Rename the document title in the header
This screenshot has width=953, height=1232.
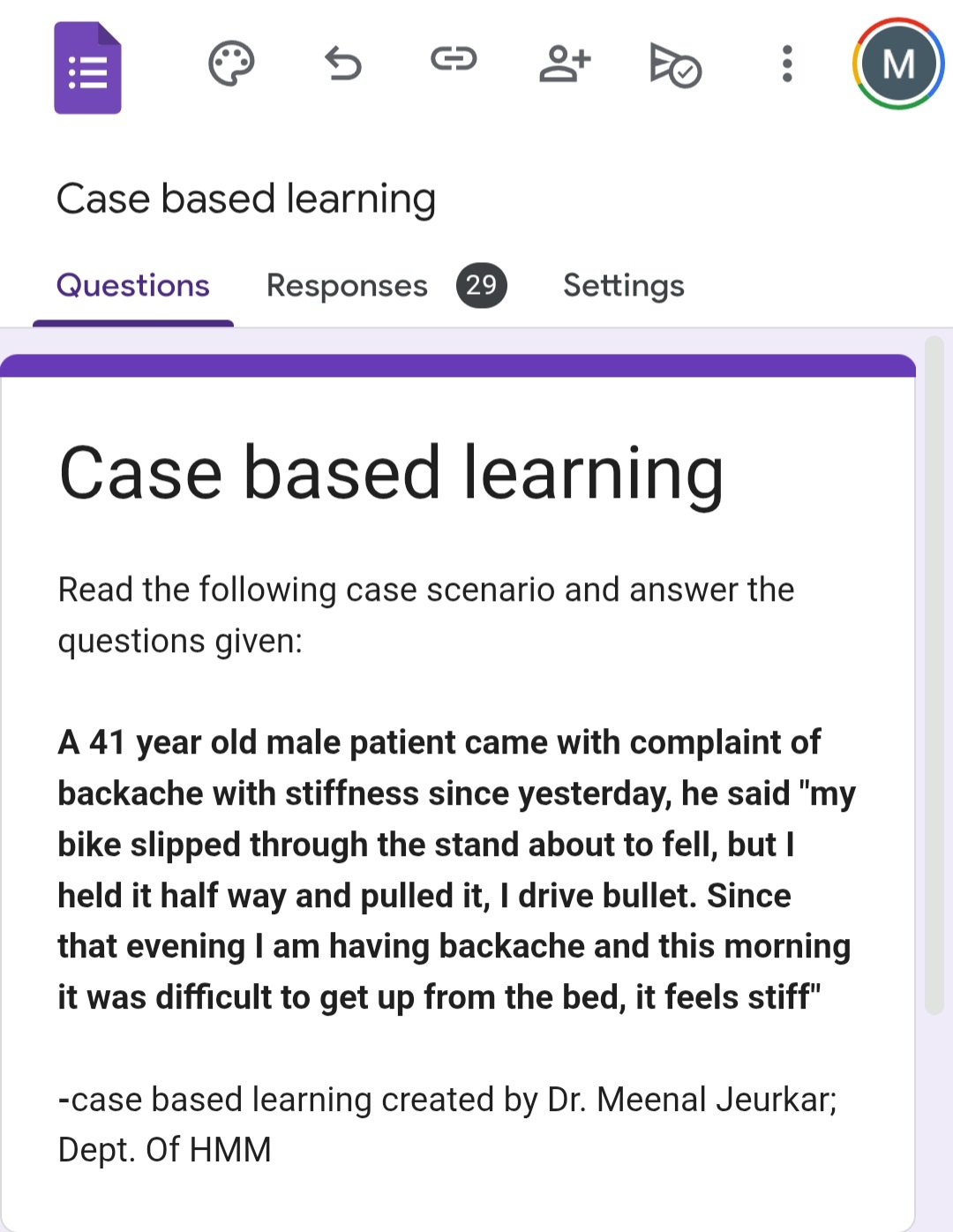[246, 199]
